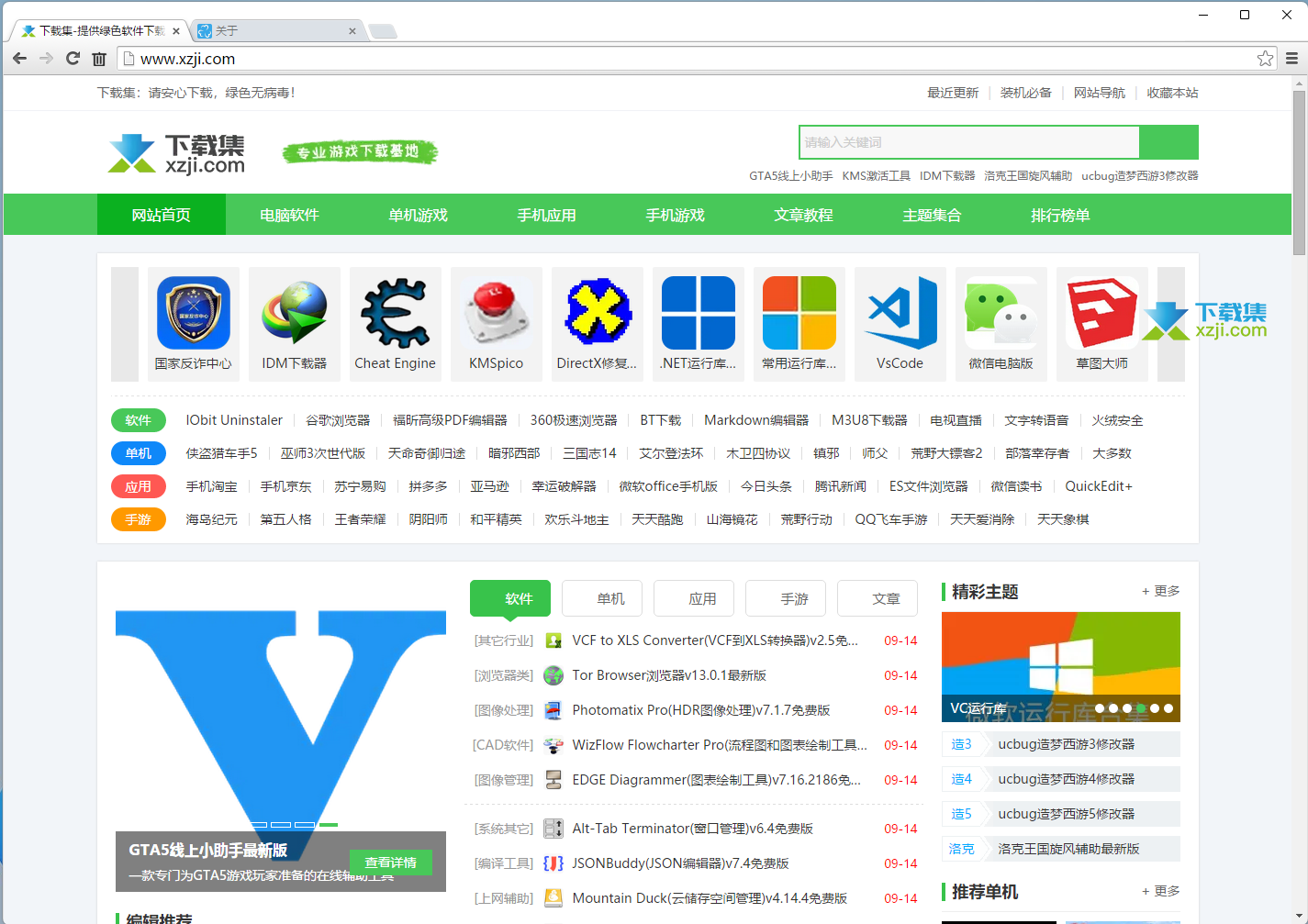Click the GTA5线上小助手 hot search link
The image size is (1308, 924).
pos(791,175)
